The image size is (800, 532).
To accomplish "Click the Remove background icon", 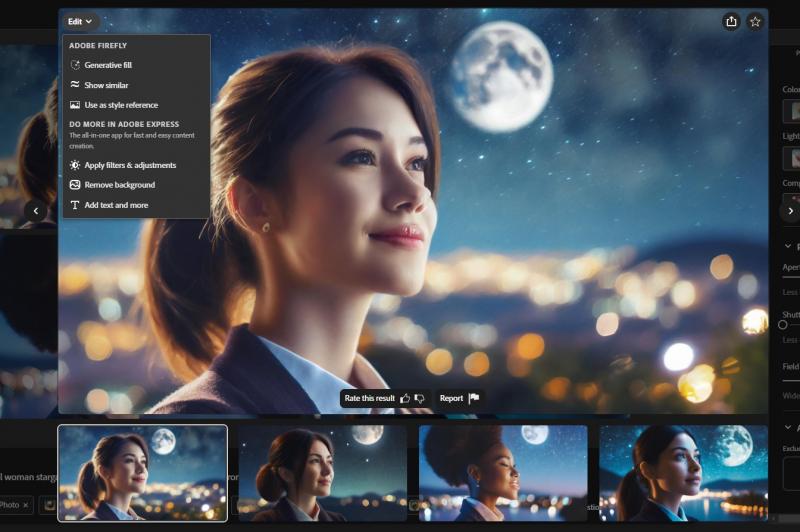I will point(75,185).
